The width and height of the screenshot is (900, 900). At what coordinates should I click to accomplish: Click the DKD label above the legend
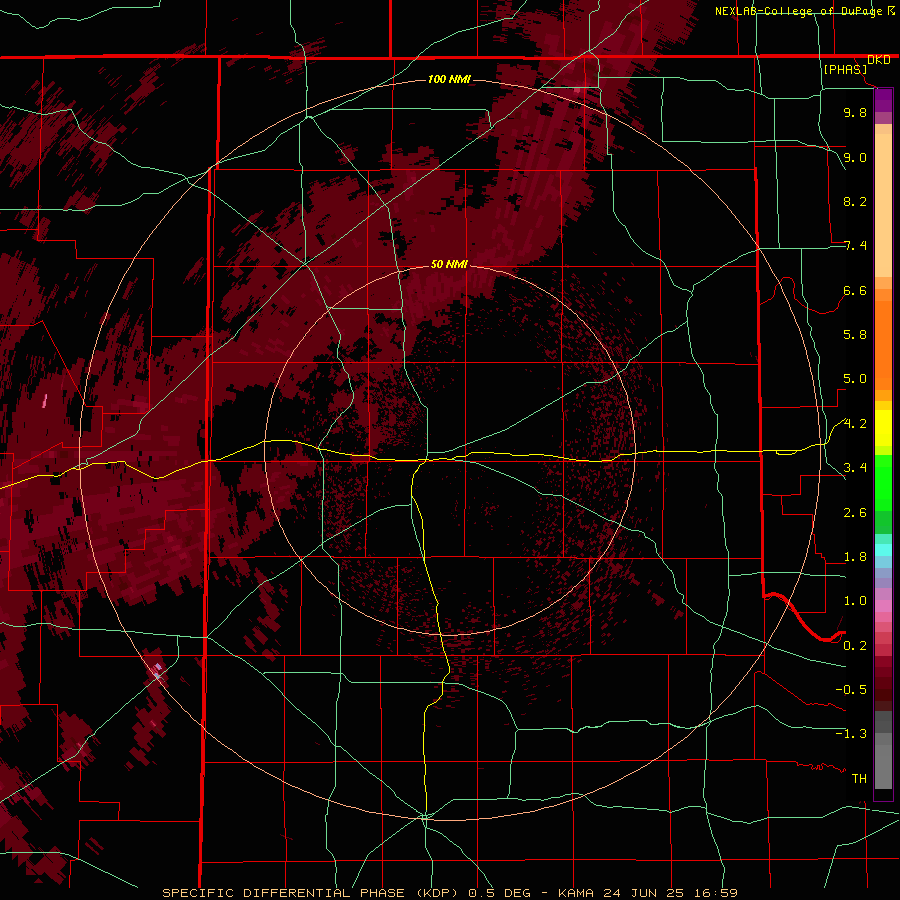click(x=878, y=59)
